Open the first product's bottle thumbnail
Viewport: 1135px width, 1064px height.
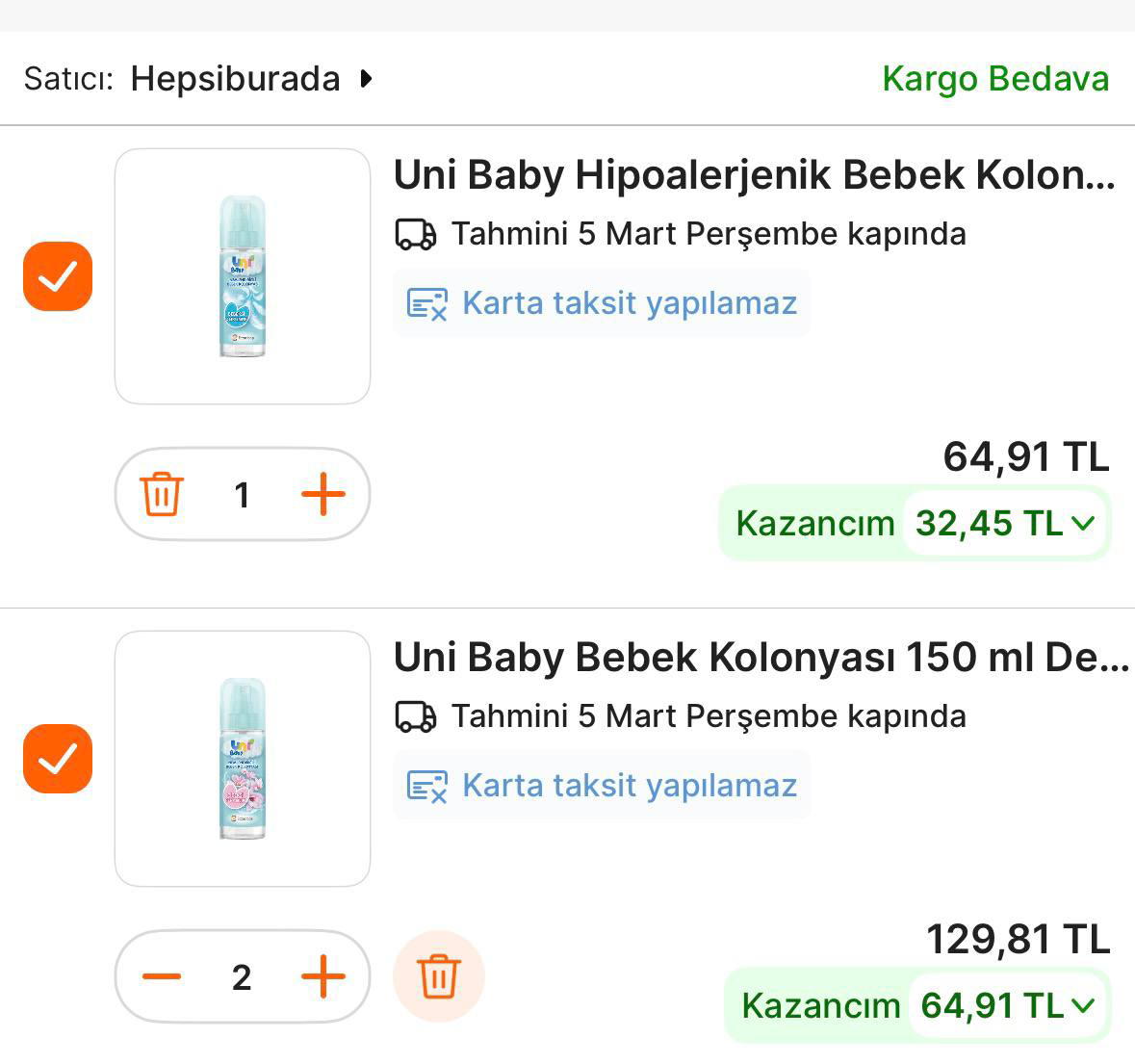click(242, 275)
